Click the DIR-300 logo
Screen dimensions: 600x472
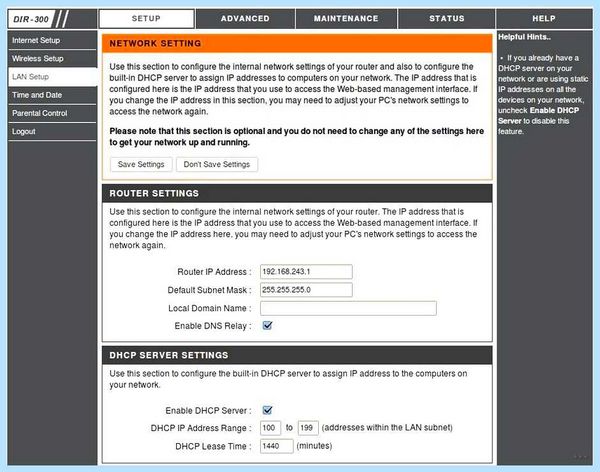tap(31, 19)
